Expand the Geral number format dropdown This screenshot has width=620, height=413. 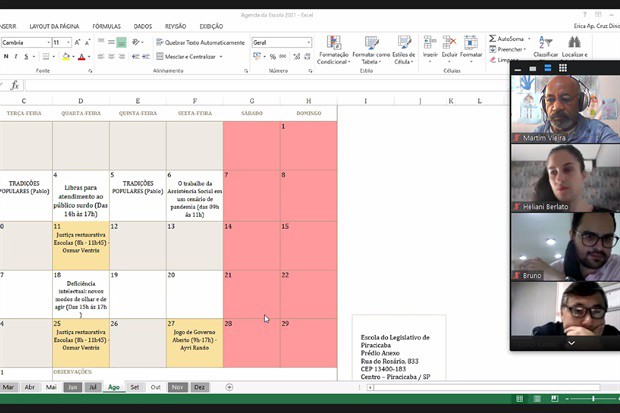309,43
